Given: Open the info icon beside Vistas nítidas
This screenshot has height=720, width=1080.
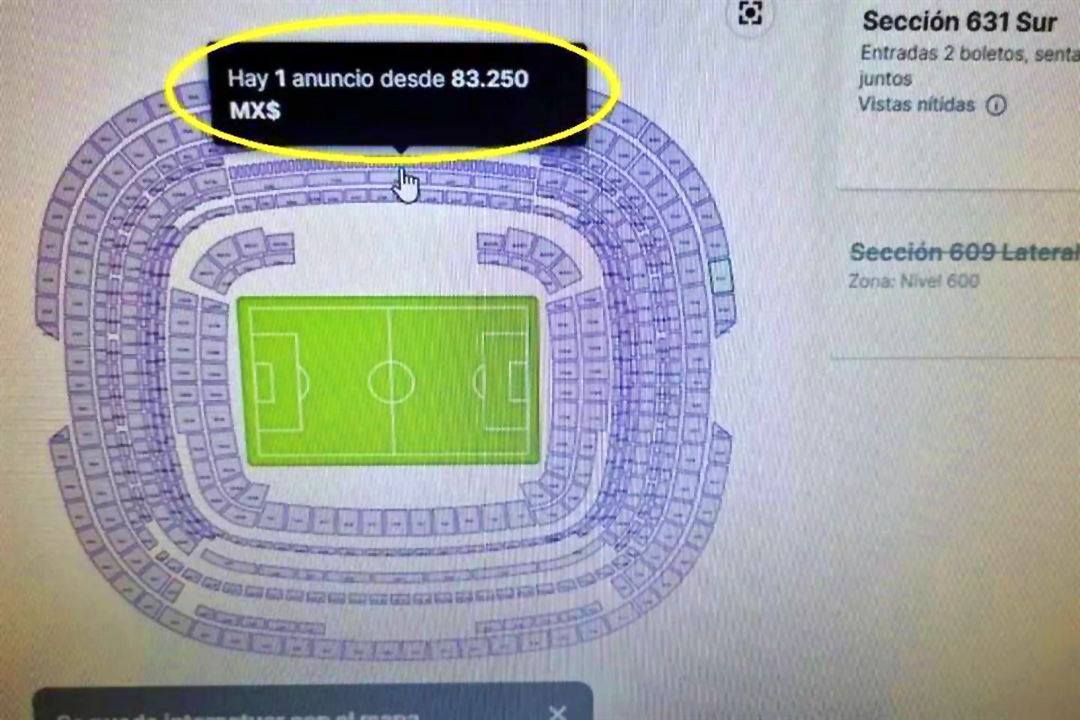Looking at the screenshot, I should point(996,105).
